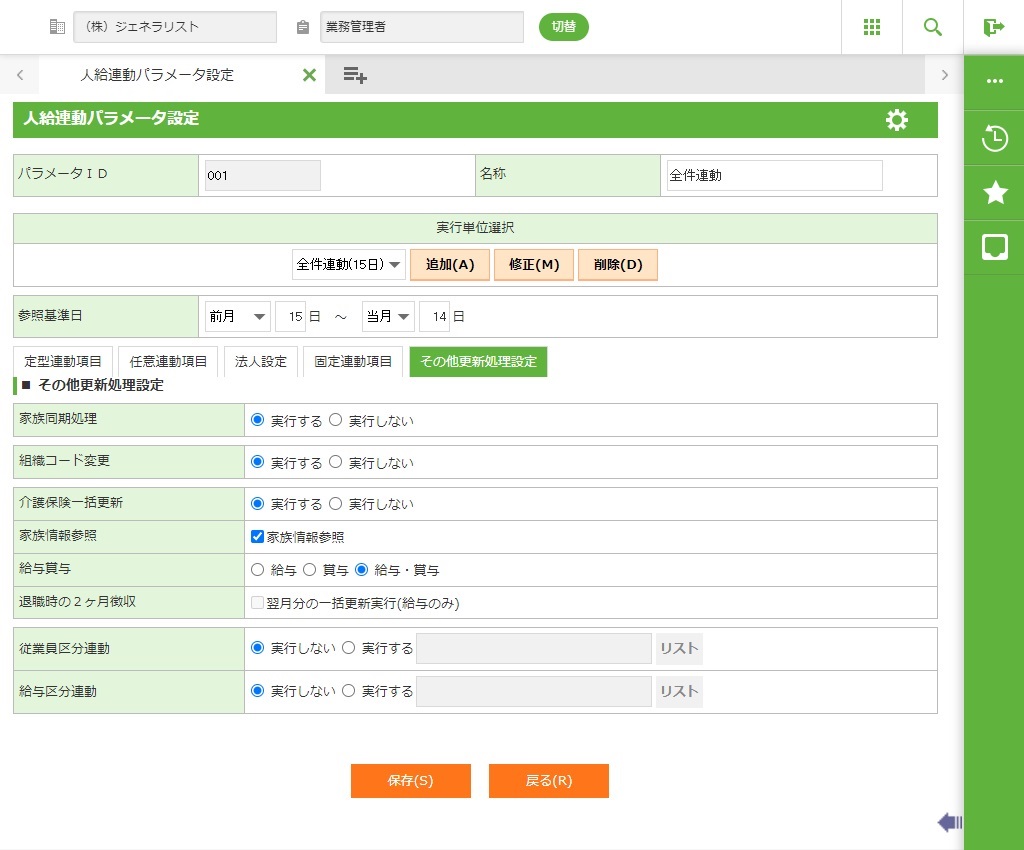The height and width of the screenshot is (850, 1024).
Task: Click the logout icon at top right
Action: pos(993,27)
